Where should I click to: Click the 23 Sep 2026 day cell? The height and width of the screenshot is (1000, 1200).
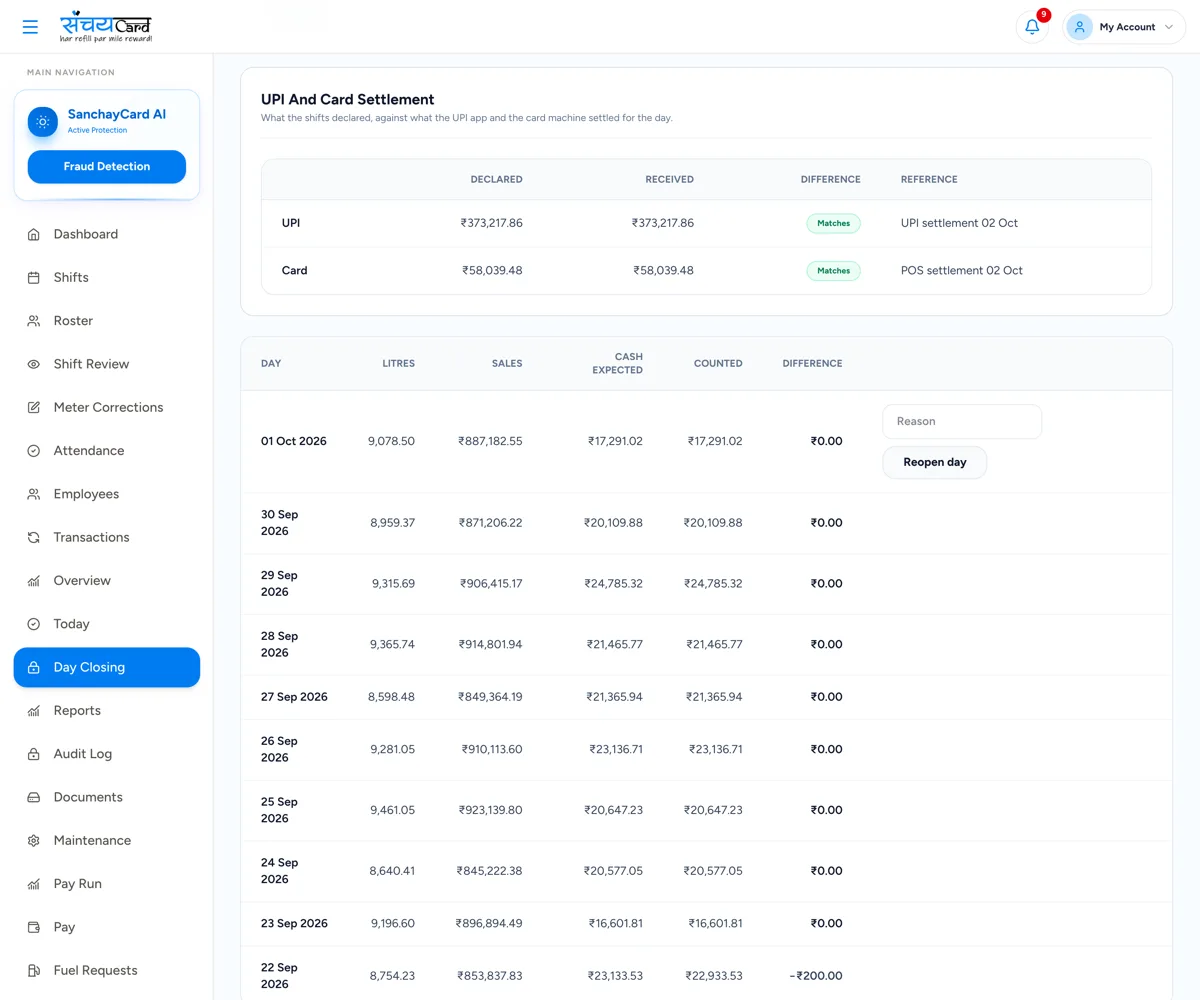[x=294, y=923]
